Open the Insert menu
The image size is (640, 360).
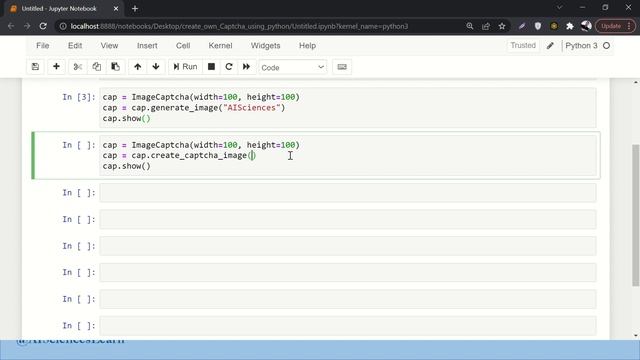tap(147, 46)
